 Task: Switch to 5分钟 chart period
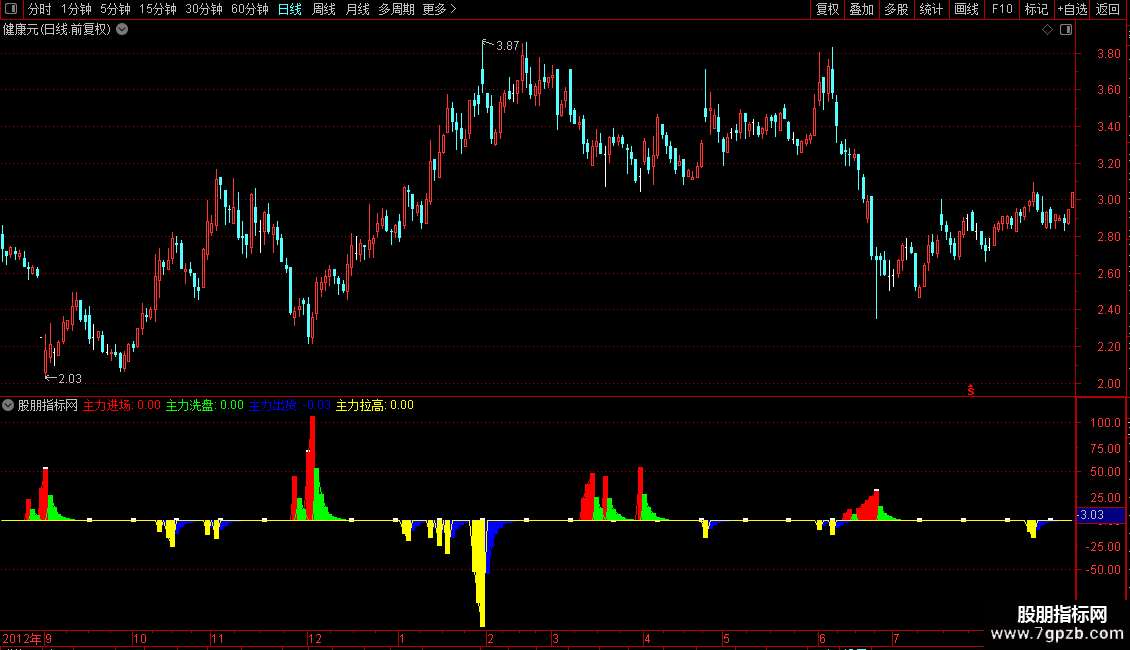click(x=115, y=9)
